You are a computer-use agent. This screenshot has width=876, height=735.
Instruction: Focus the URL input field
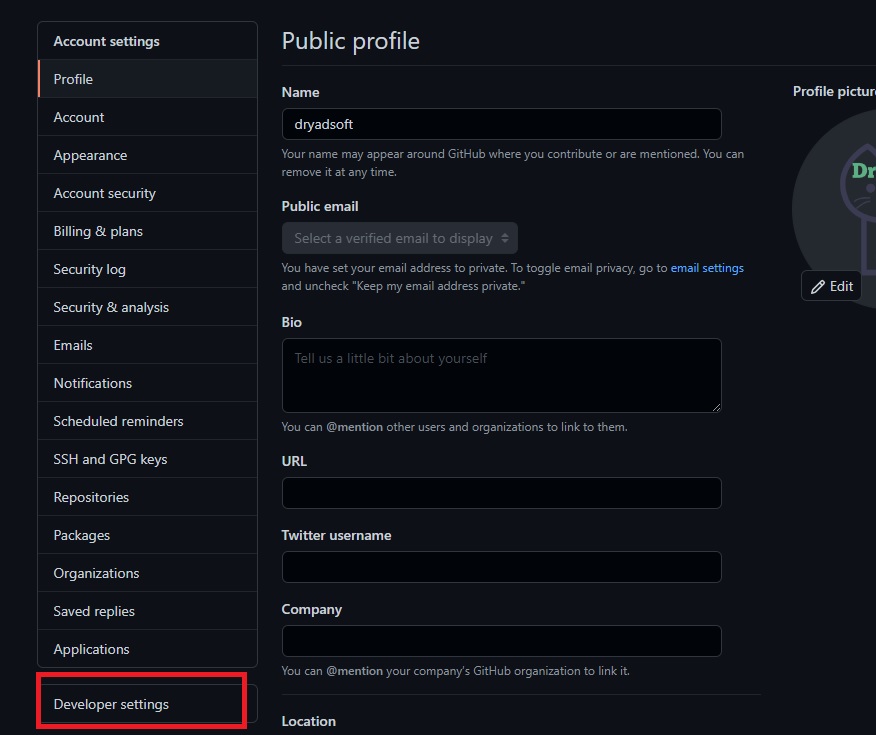[x=501, y=493]
